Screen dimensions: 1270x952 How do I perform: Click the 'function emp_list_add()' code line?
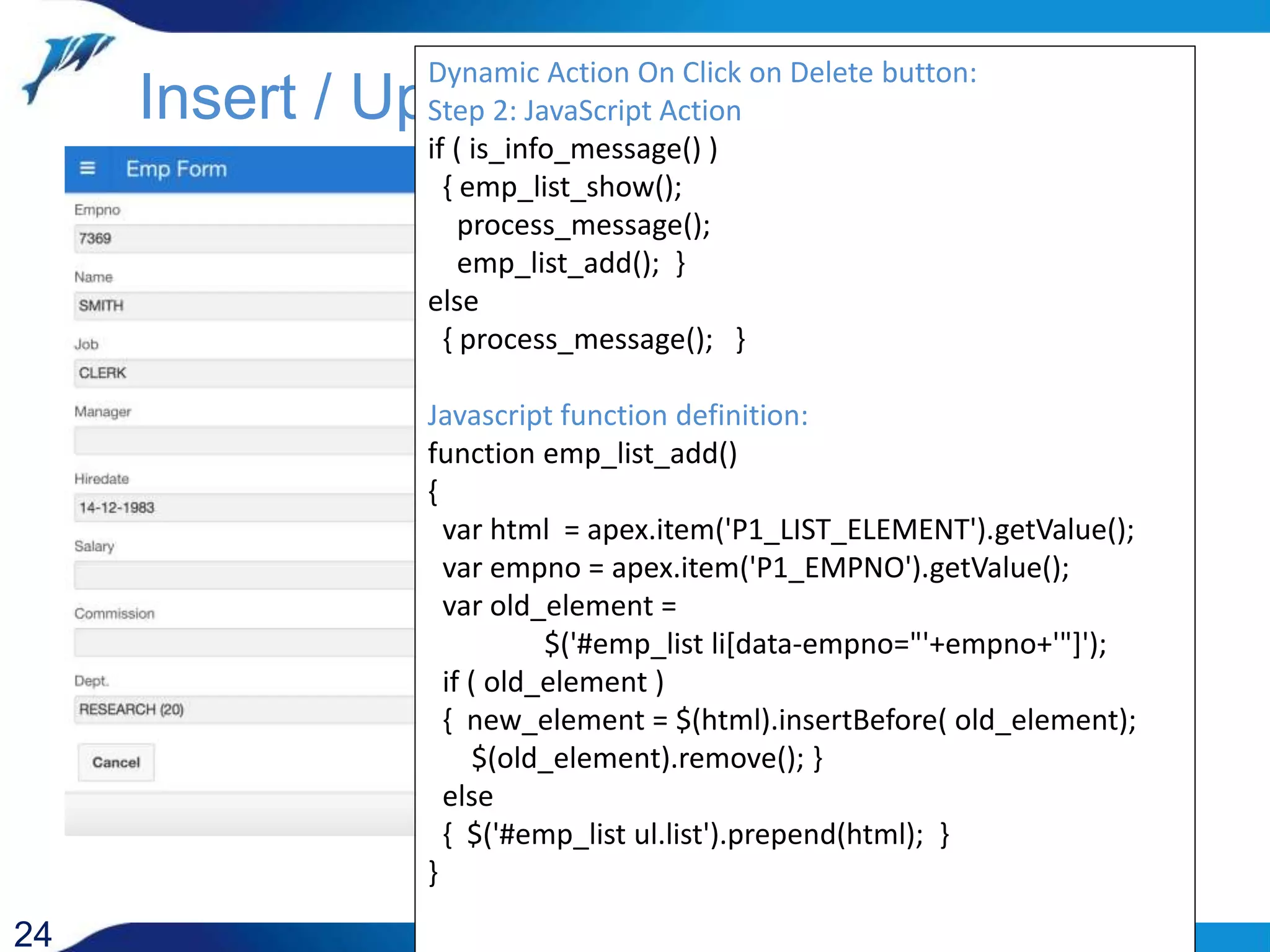tap(582, 454)
